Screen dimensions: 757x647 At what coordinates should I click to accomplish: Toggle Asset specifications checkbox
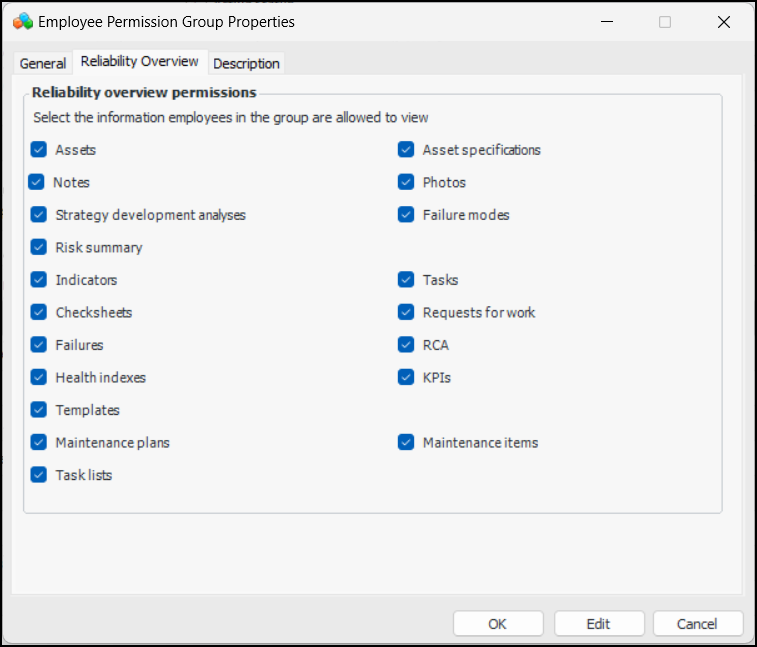(406, 150)
